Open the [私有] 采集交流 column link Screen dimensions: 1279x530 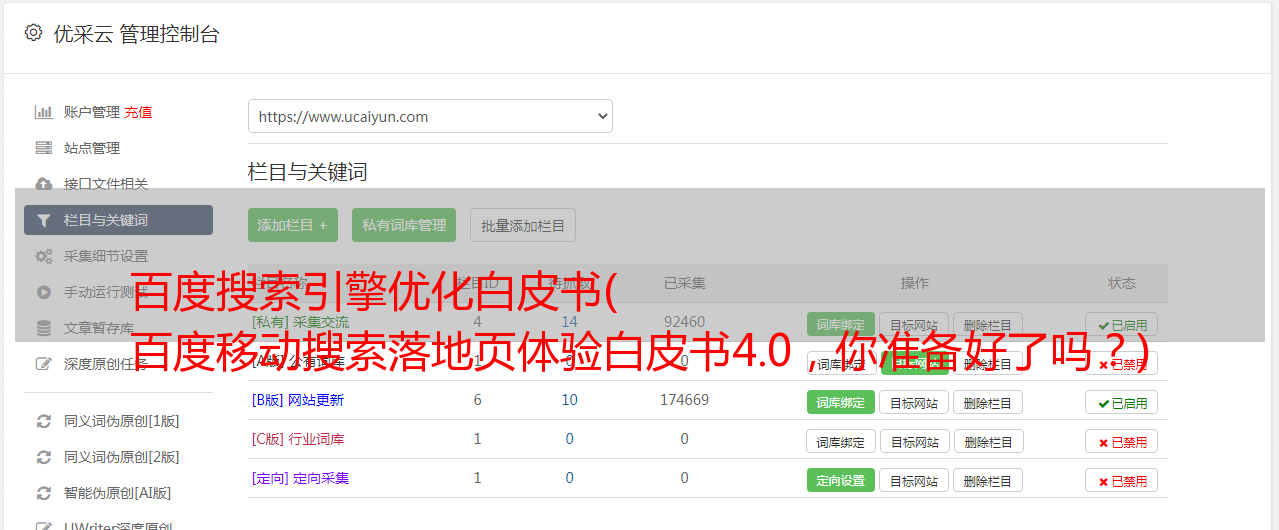point(301,322)
